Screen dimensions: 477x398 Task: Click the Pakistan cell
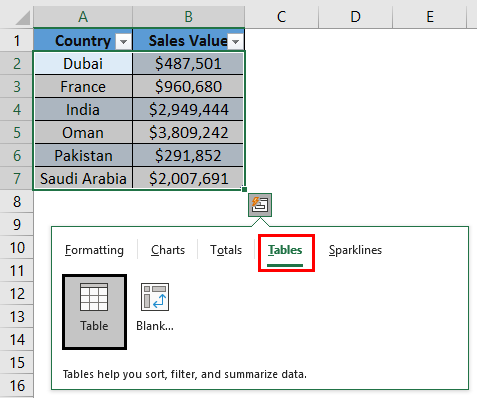(83, 156)
